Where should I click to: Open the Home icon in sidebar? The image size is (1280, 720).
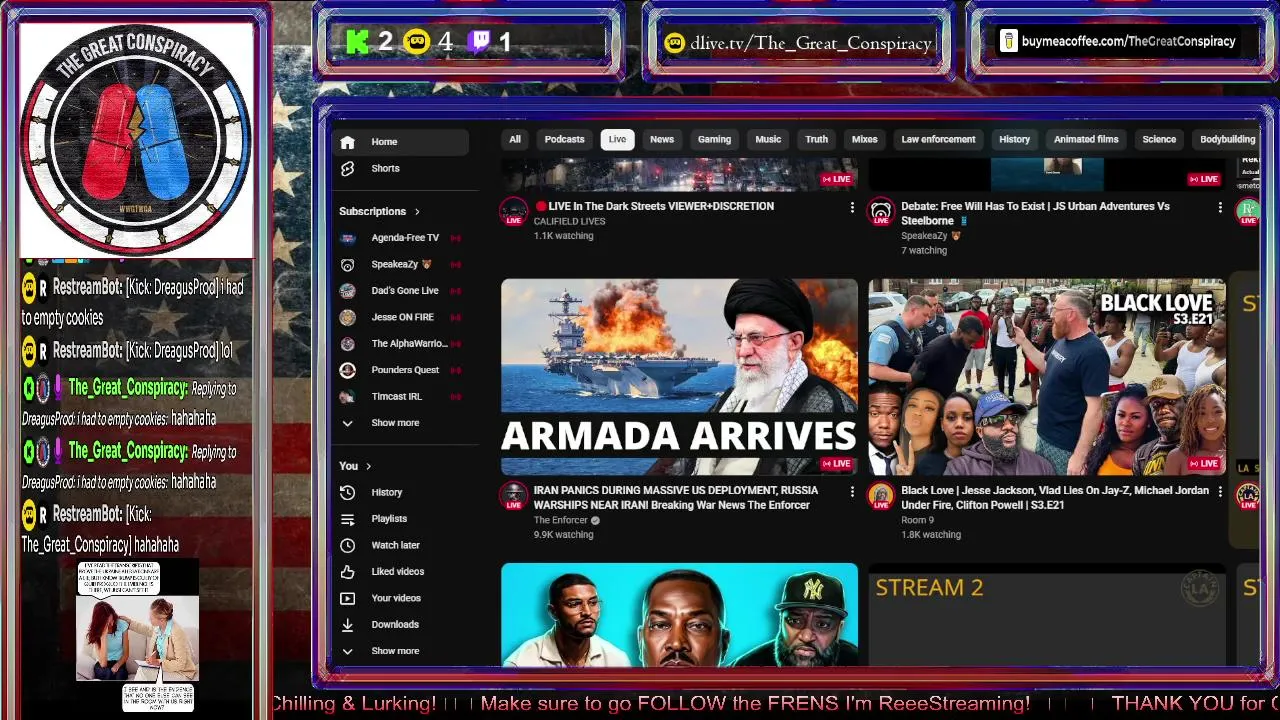(347, 142)
